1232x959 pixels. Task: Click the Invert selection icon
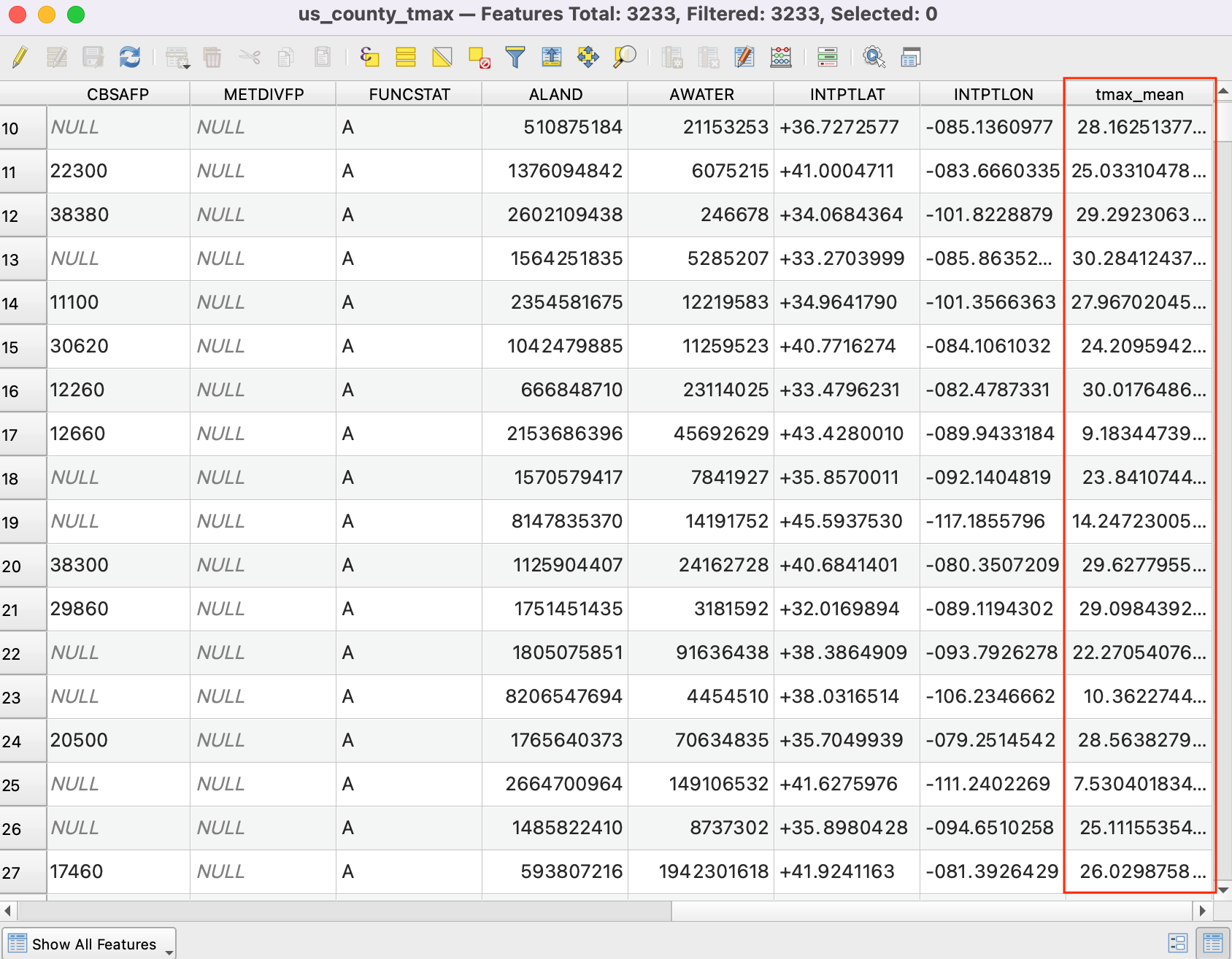coord(442,57)
